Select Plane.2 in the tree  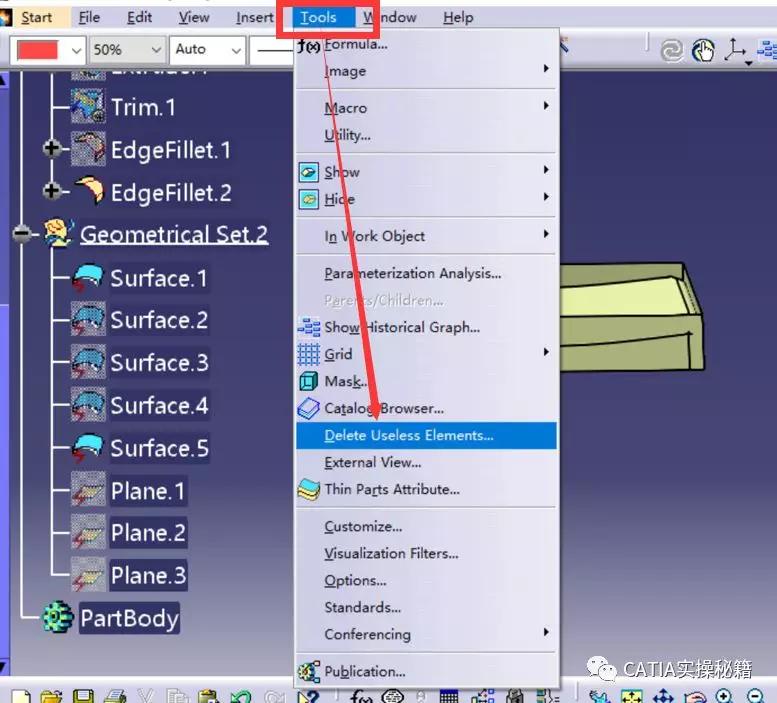[148, 533]
